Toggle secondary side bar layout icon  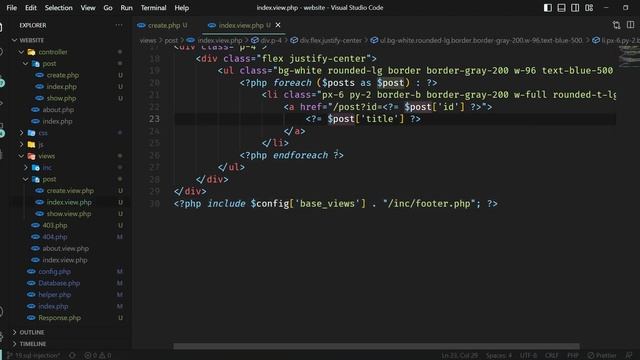point(575,8)
